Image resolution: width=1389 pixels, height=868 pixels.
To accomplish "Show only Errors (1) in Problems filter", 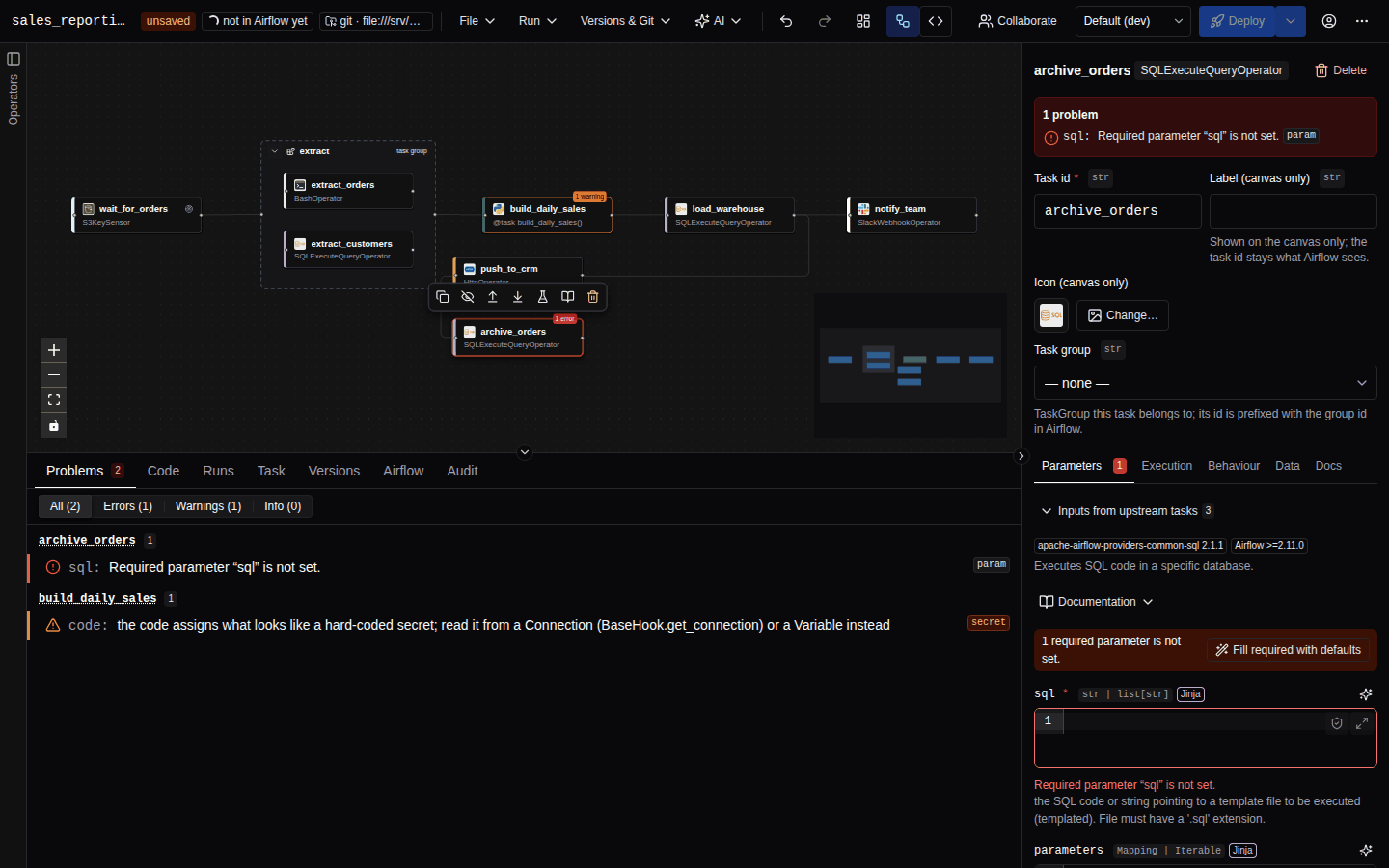I will pos(127,506).
